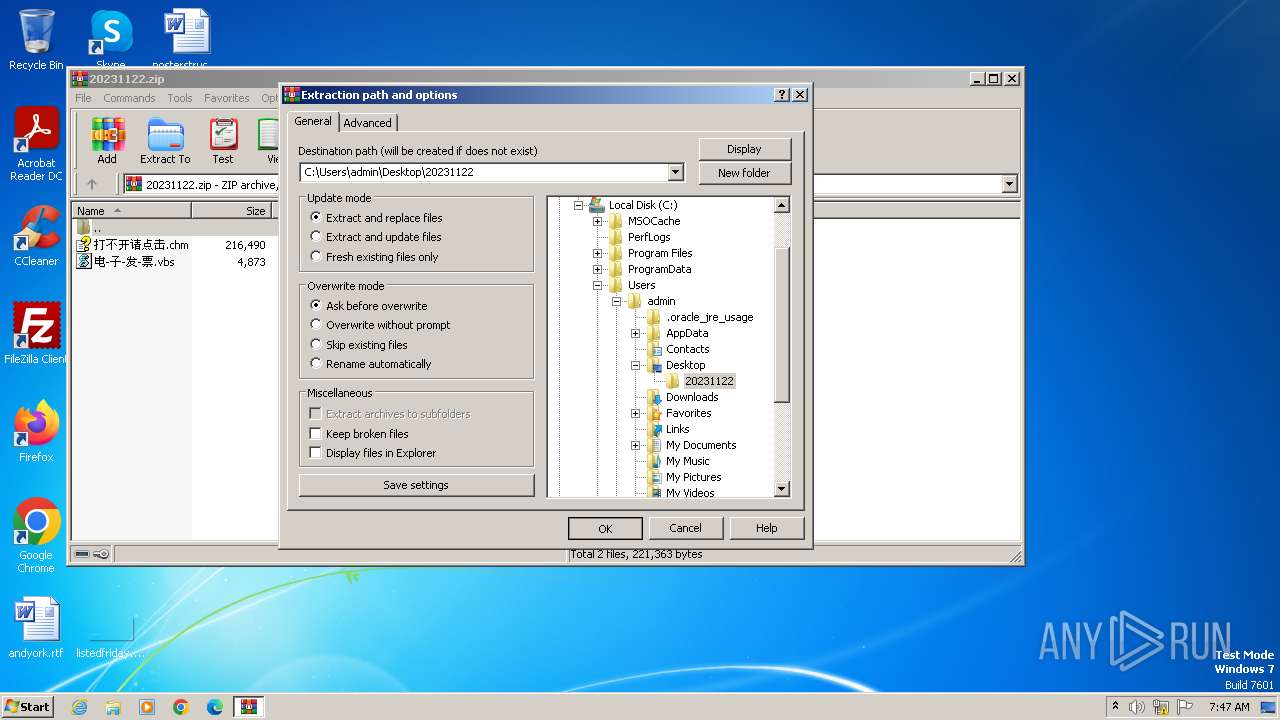1280x720 pixels.
Task: Expand ProgramData folder node
Action: tap(597, 269)
